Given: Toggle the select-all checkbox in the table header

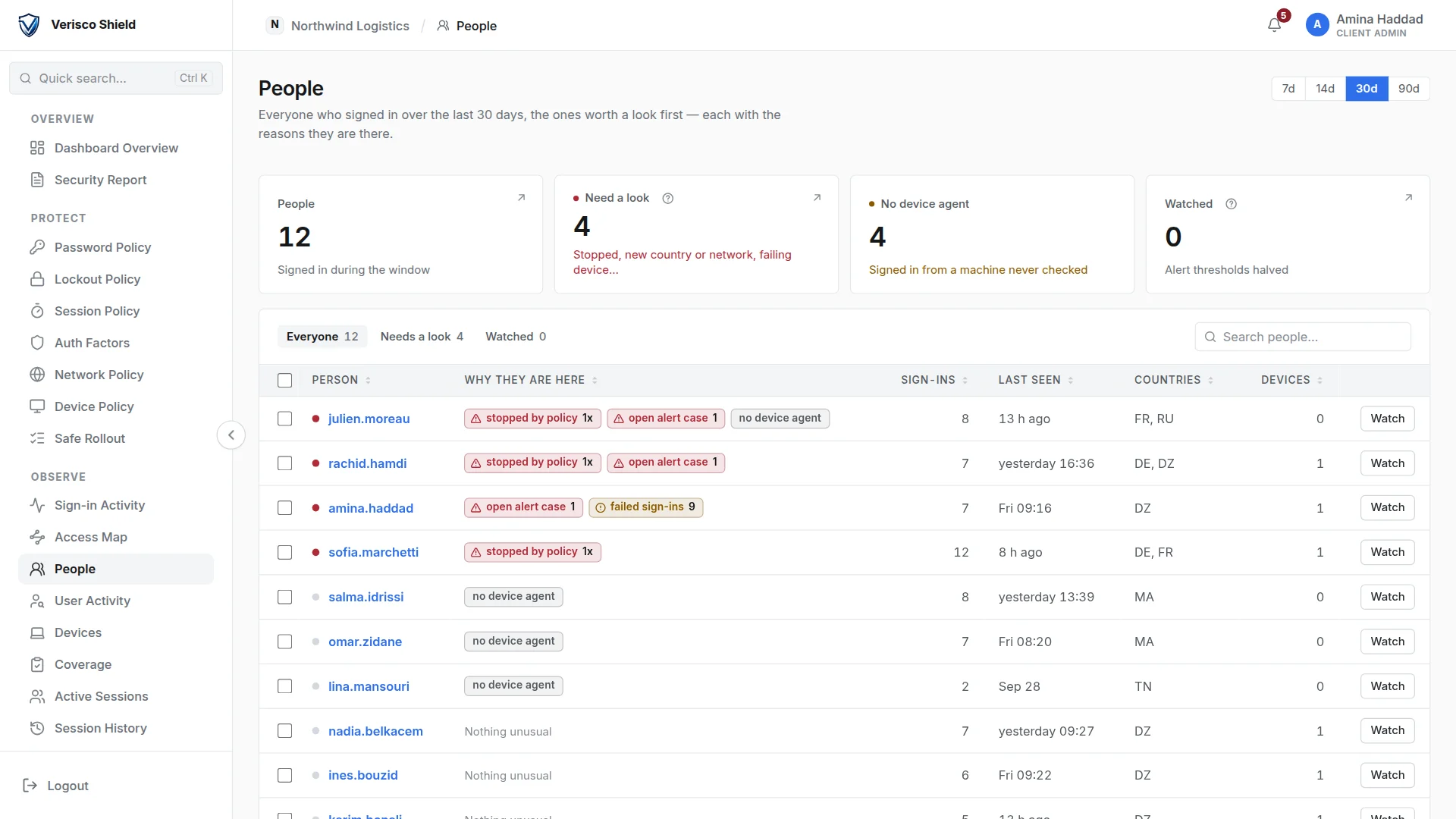Looking at the screenshot, I should click(x=285, y=381).
